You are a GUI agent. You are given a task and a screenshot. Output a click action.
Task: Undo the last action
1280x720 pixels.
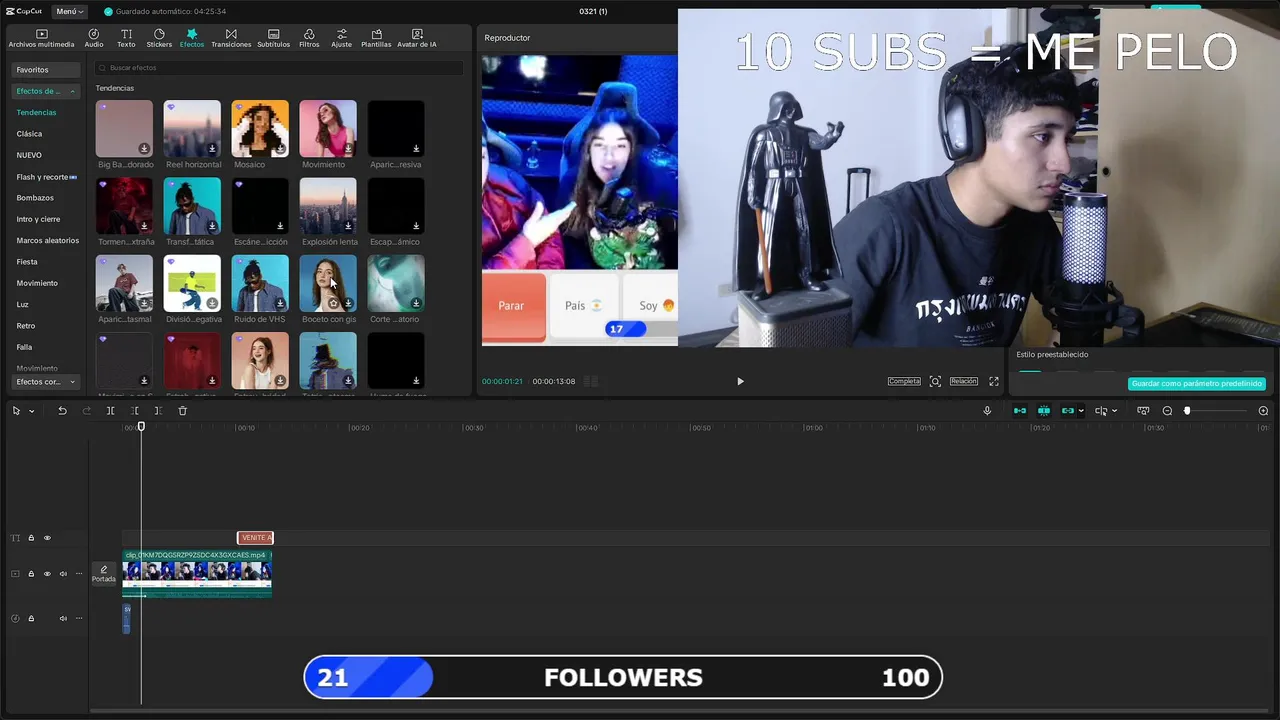62,411
